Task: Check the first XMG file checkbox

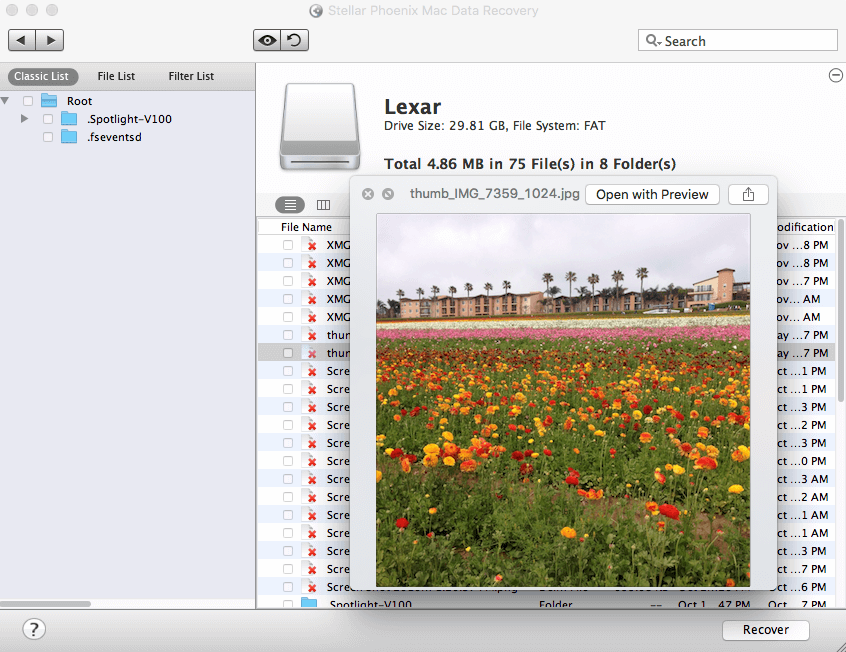Action: coord(288,245)
